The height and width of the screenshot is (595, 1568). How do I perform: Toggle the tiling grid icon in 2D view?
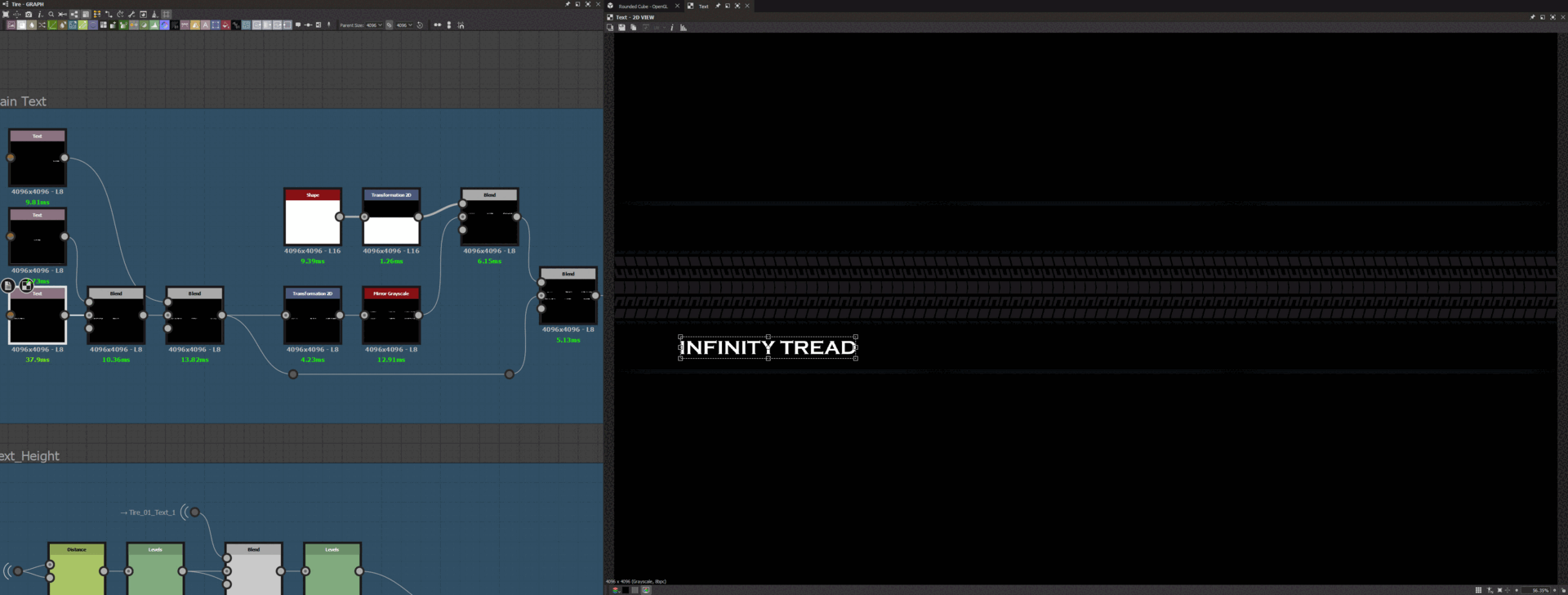click(1478, 590)
